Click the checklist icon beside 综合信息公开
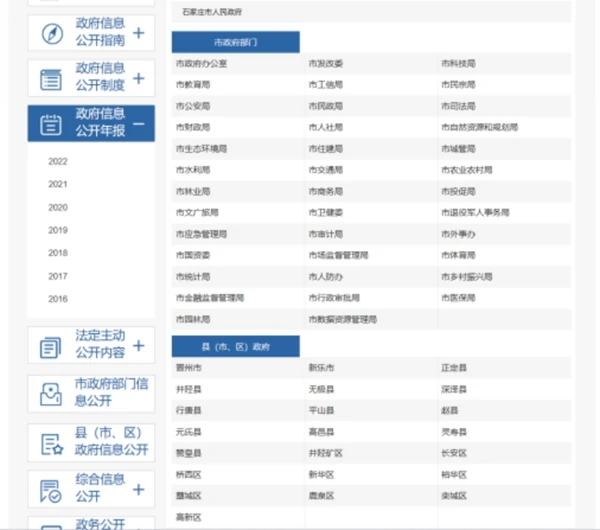The height and width of the screenshot is (530, 600). [51, 489]
